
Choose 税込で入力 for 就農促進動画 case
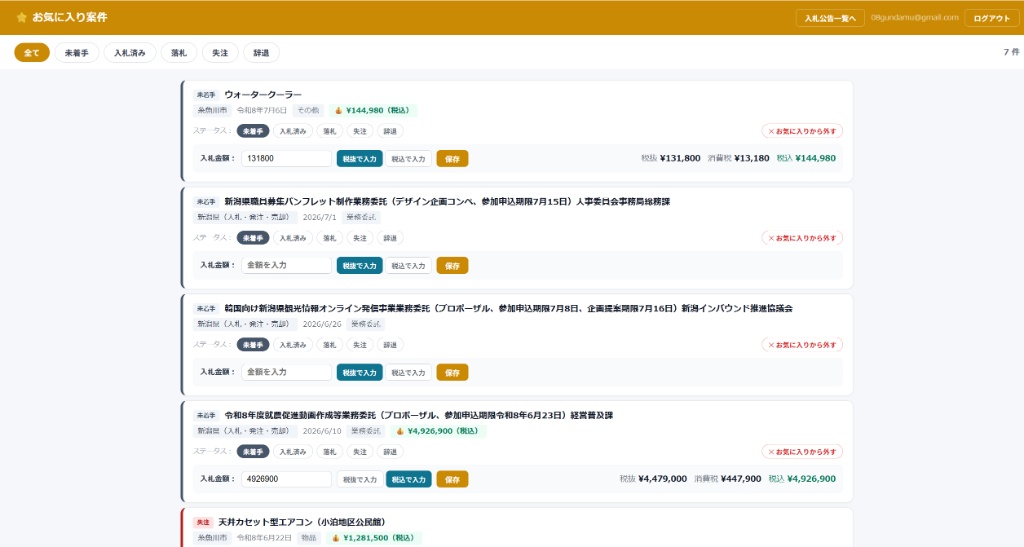[408, 480]
